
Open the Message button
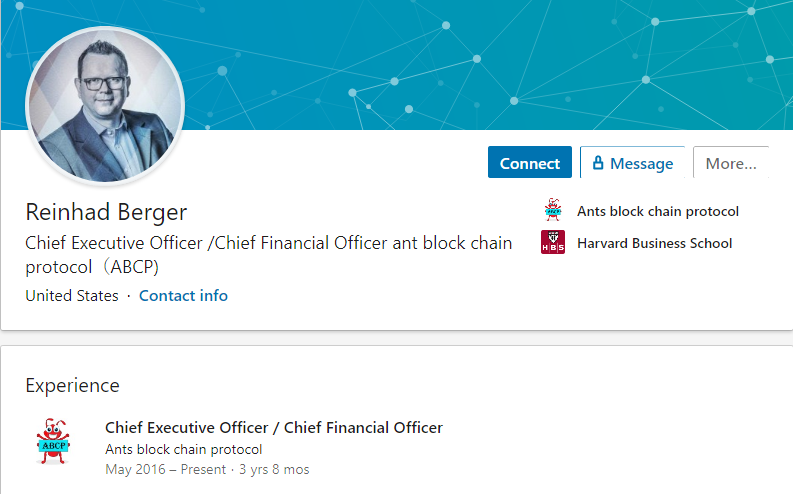632,162
